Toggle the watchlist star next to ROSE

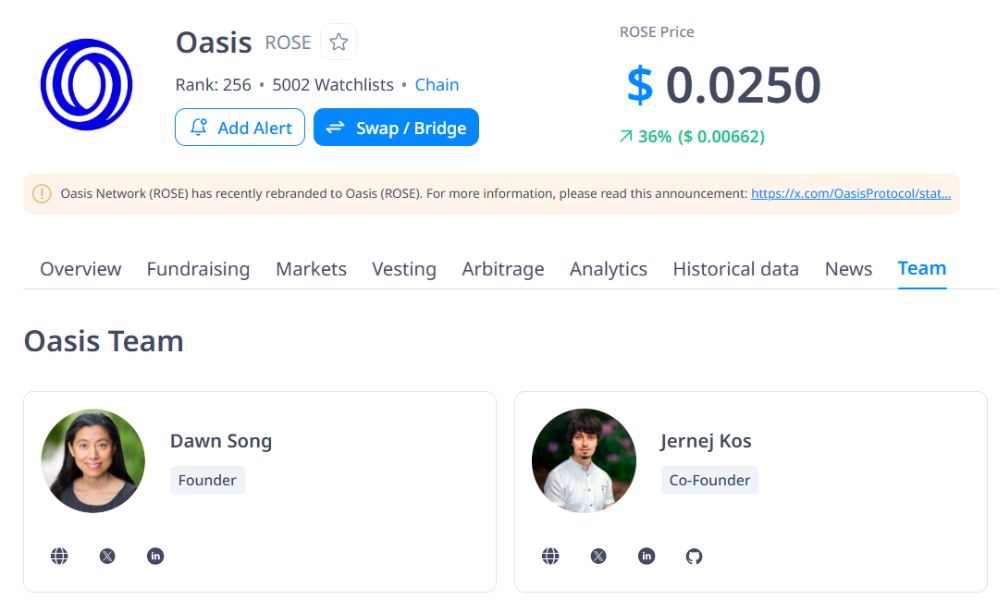pos(338,42)
